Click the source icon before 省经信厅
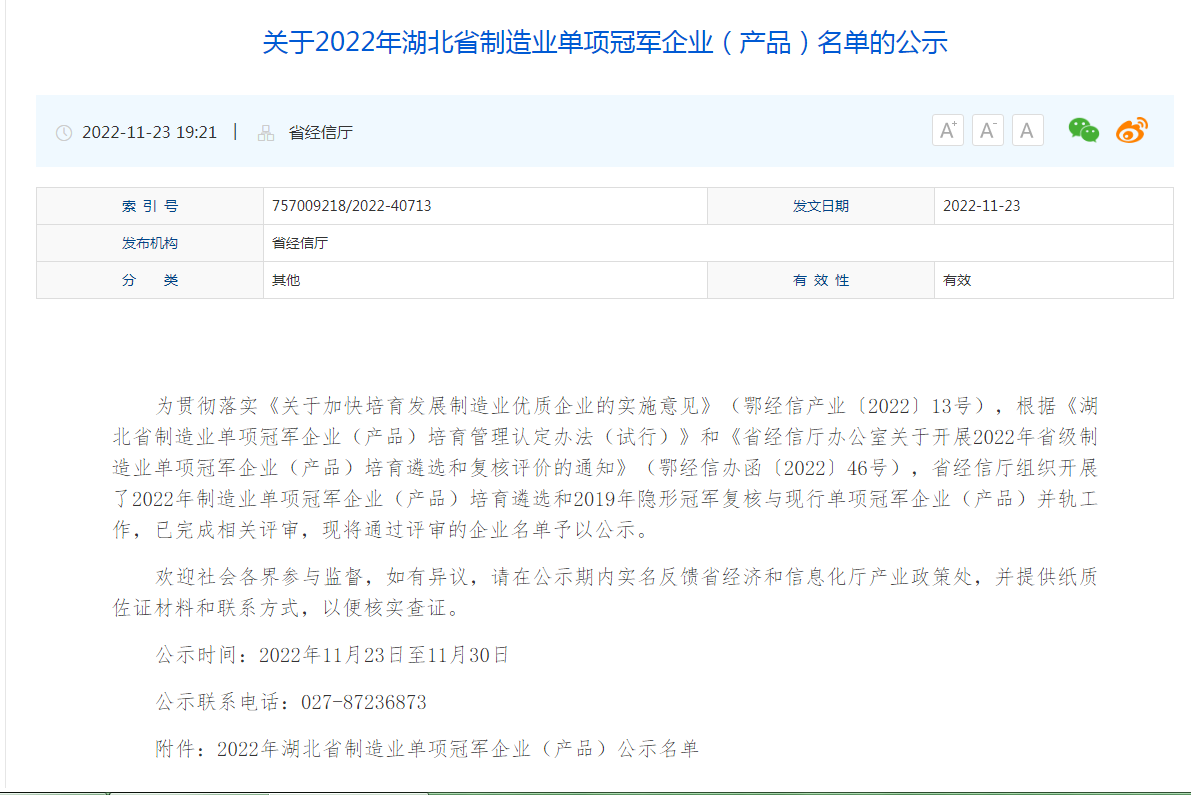1191x795 pixels. [x=264, y=131]
